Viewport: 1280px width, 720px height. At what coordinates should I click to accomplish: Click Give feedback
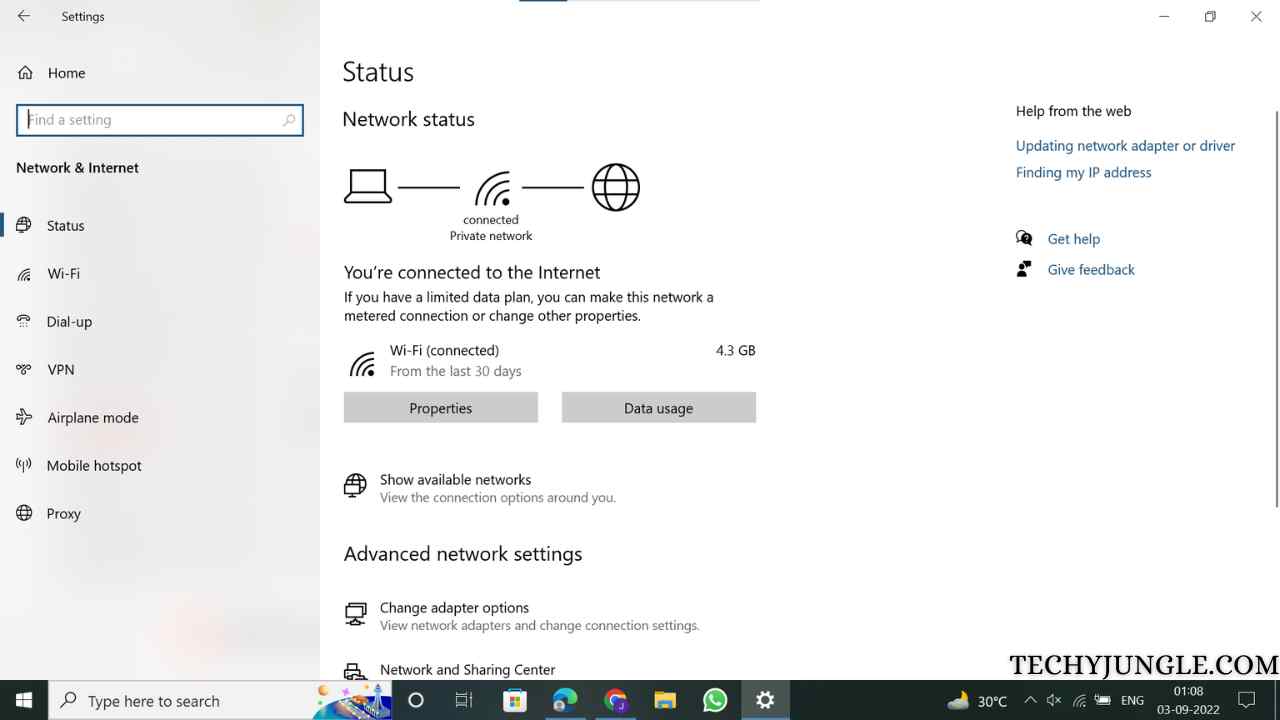point(1091,270)
